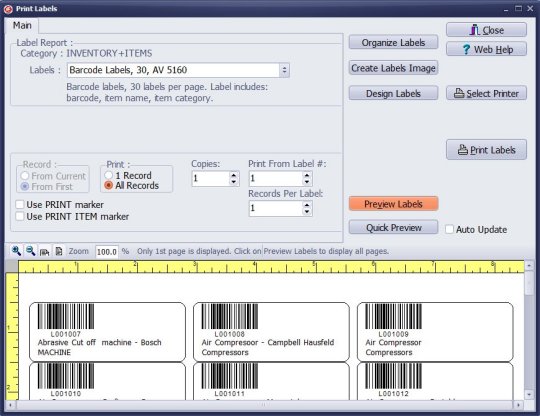Click the Zoom percentage input field
The image size is (540, 416).
point(107,252)
